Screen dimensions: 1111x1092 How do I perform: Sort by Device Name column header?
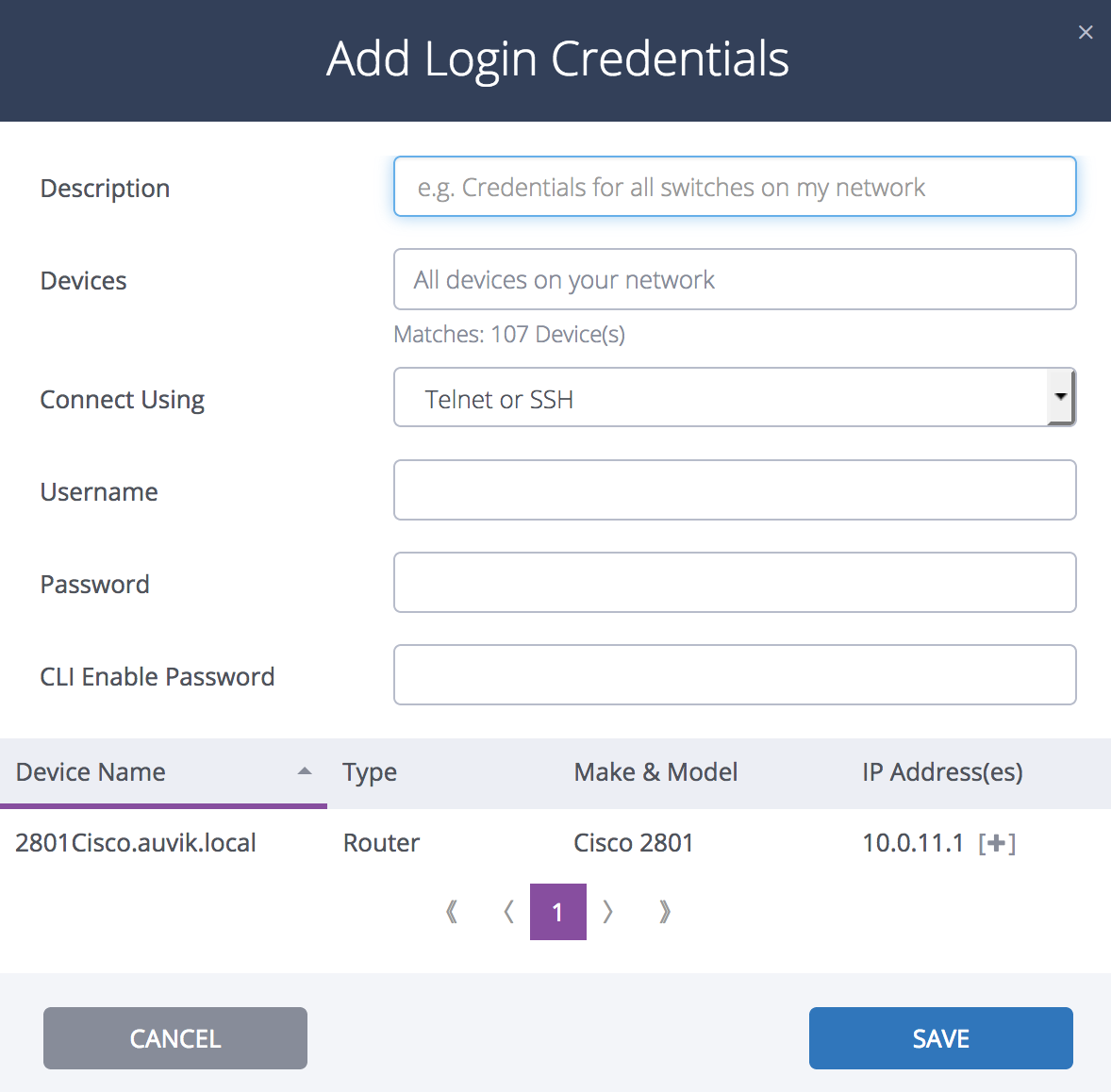(91, 772)
